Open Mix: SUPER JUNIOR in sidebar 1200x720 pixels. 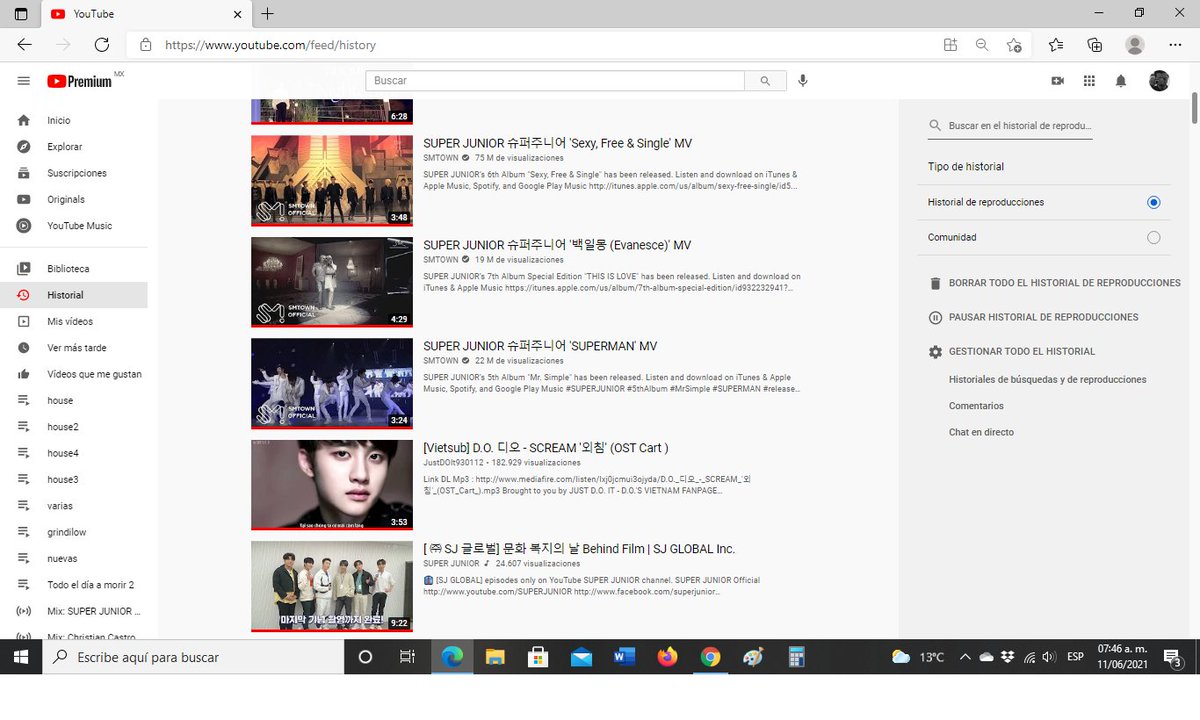(74, 611)
